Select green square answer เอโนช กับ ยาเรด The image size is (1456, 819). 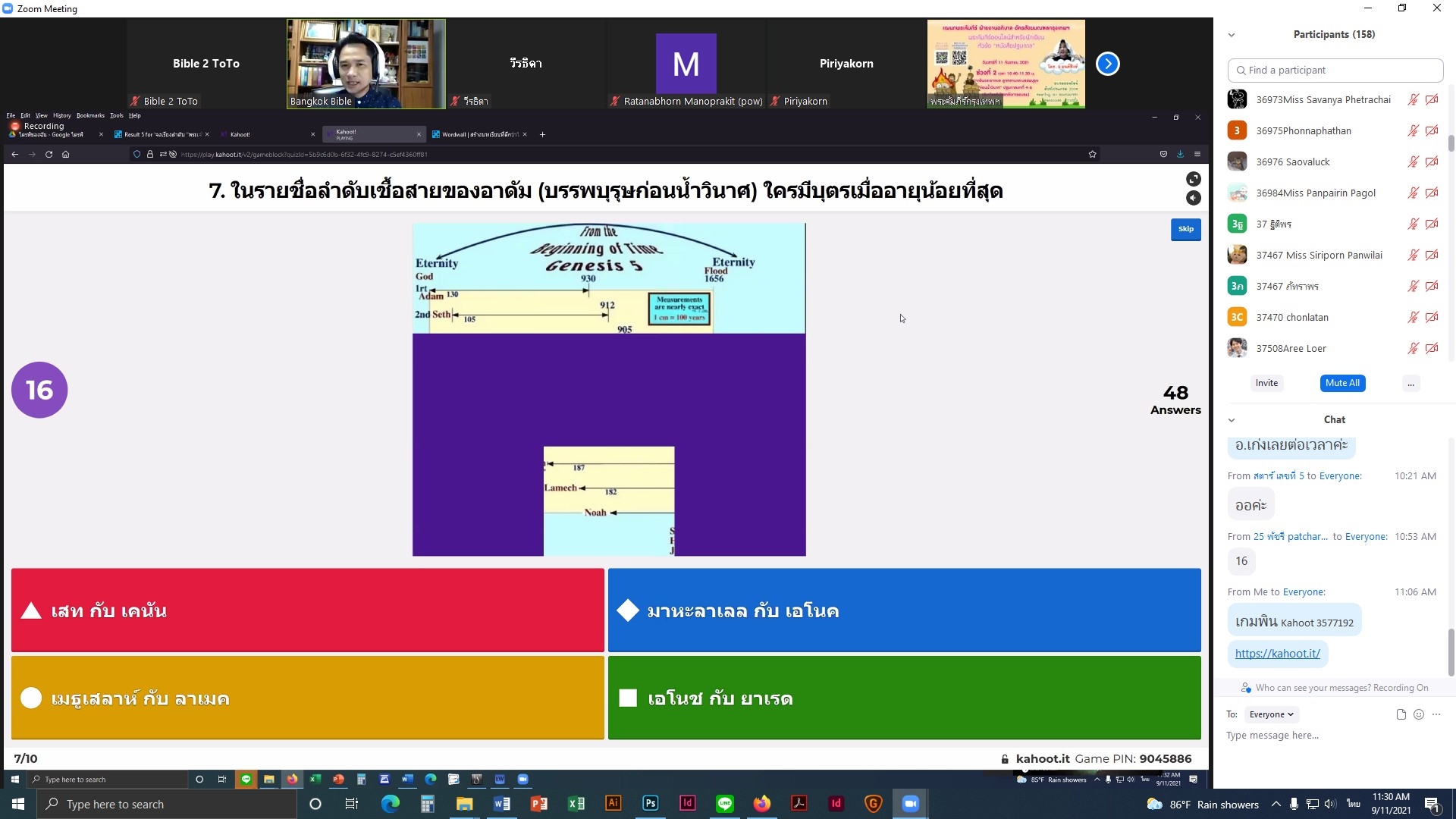point(905,698)
